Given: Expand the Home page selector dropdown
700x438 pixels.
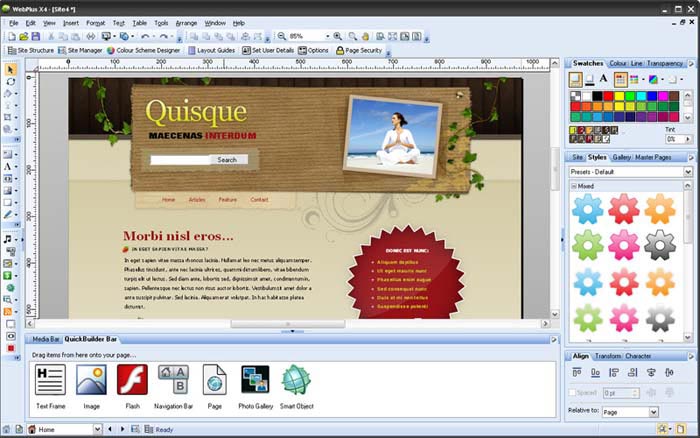Looking at the screenshot, I should click(98, 429).
